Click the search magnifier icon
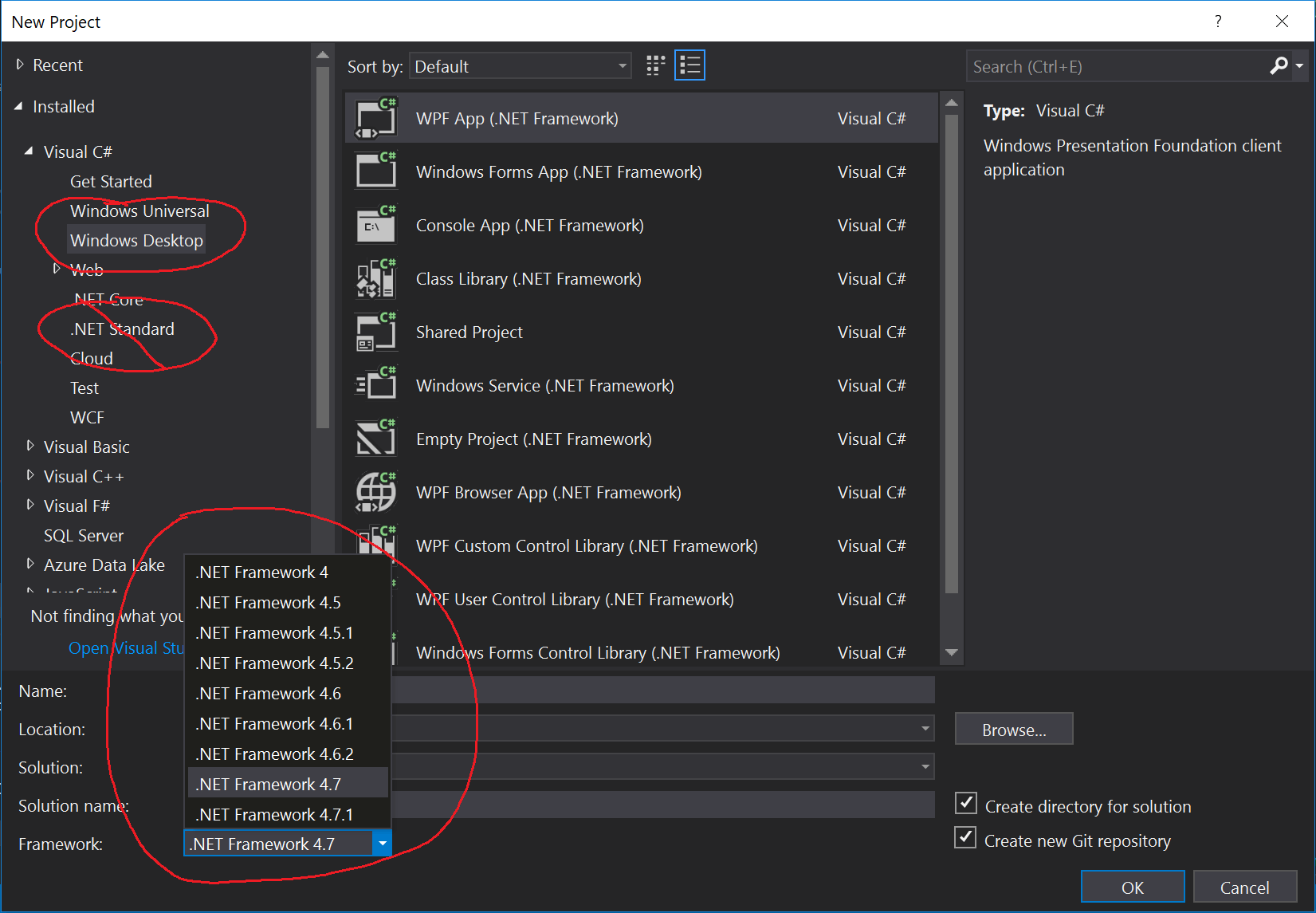1316x913 pixels. pyautogui.click(x=1279, y=66)
